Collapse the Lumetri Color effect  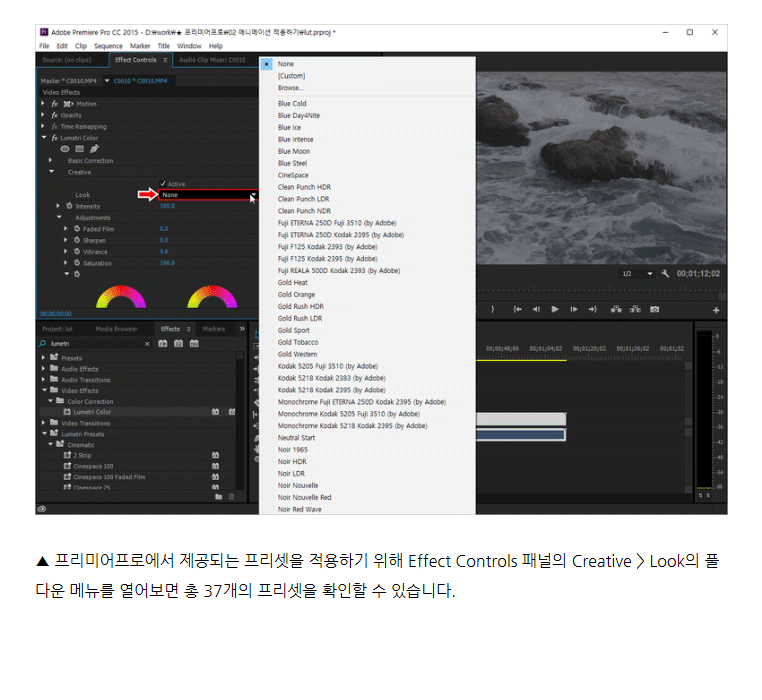pos(44,138)
